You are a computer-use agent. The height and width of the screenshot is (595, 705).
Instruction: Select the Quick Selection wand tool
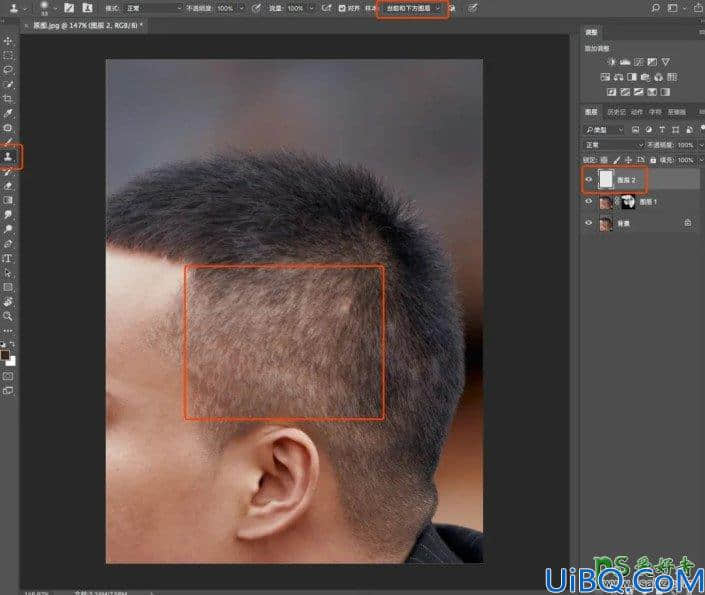coord(8,84)
